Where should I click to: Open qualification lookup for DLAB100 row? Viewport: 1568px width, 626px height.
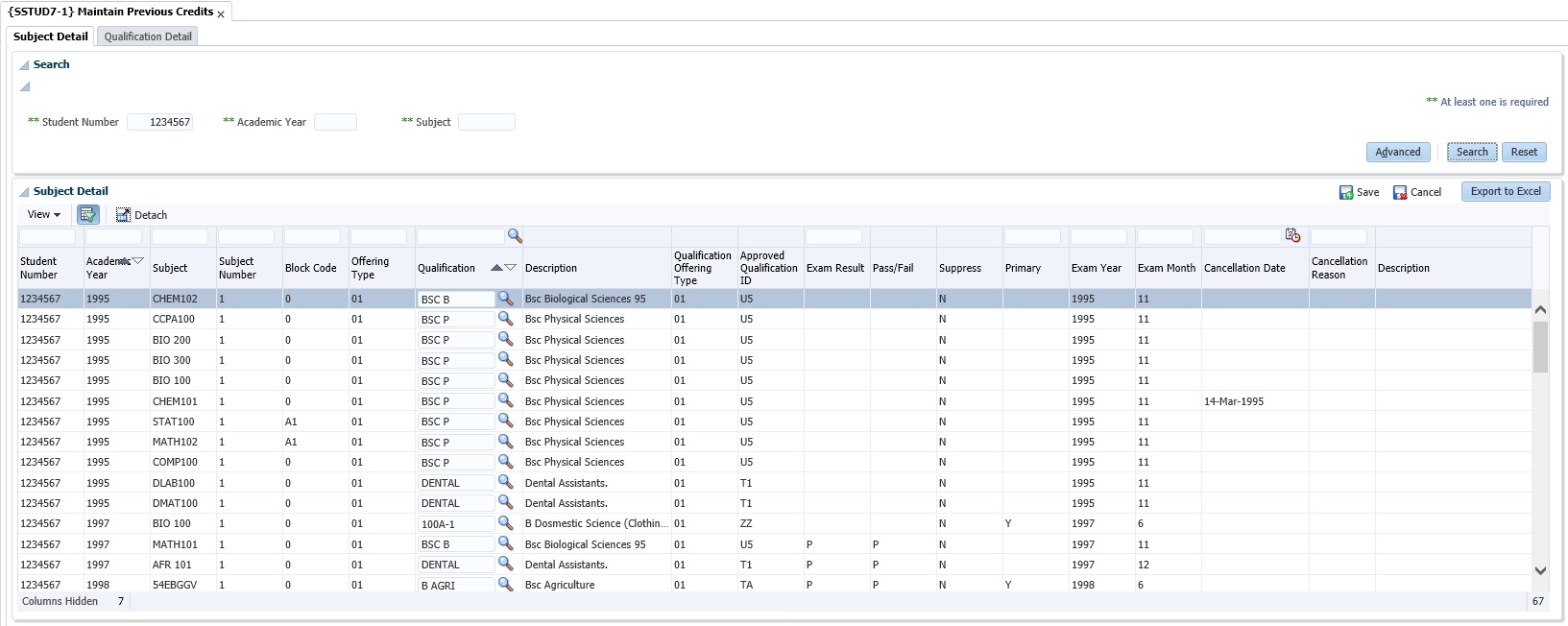(505, 483)
